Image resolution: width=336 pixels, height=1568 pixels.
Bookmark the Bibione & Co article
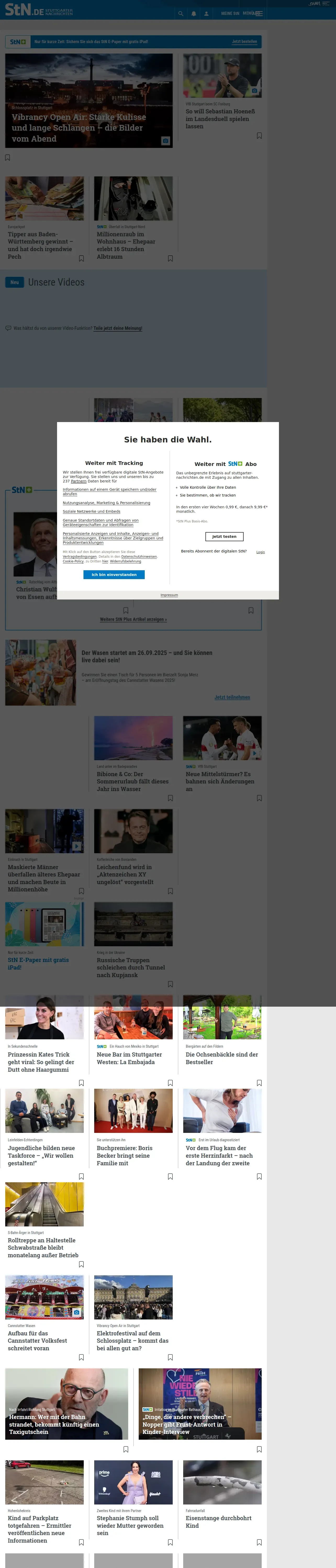click(170, 798)
